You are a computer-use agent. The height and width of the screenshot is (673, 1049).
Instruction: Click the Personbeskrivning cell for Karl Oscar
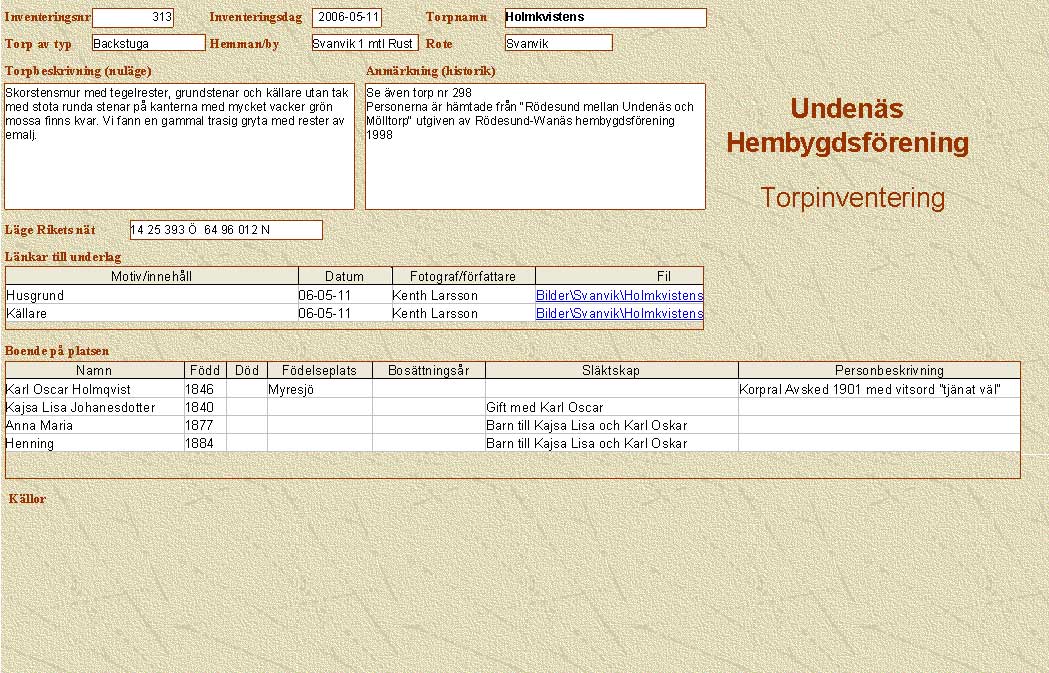point(879,389)
